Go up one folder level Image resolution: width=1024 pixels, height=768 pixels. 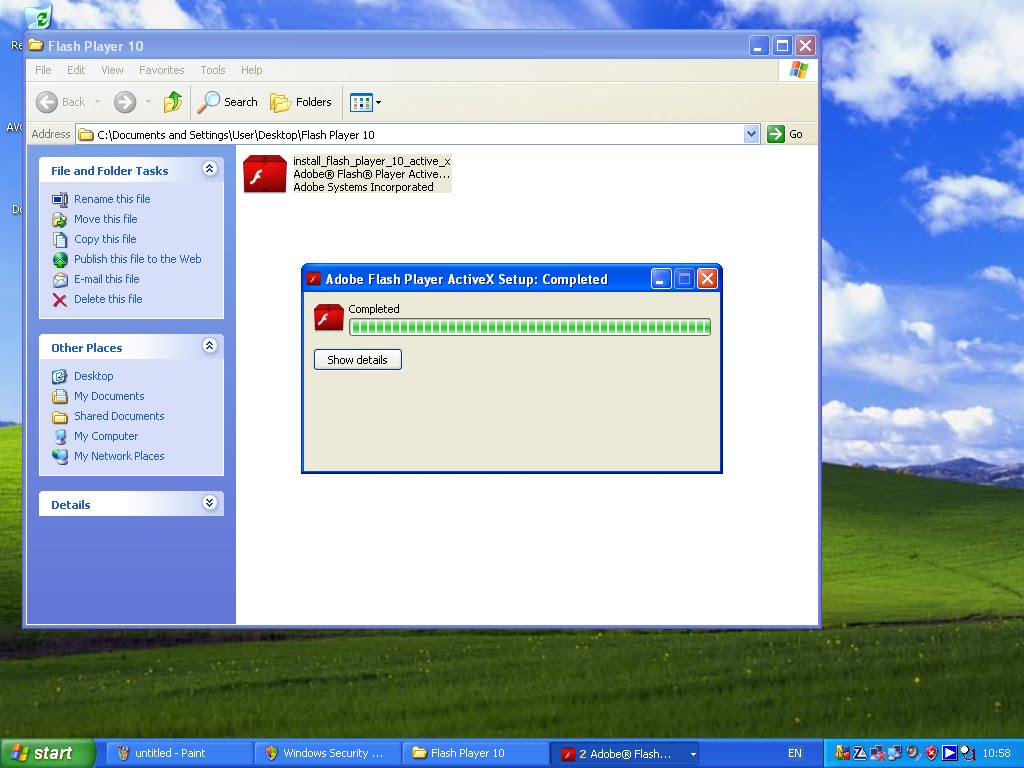pyautogui.click(x=172, y=102)
